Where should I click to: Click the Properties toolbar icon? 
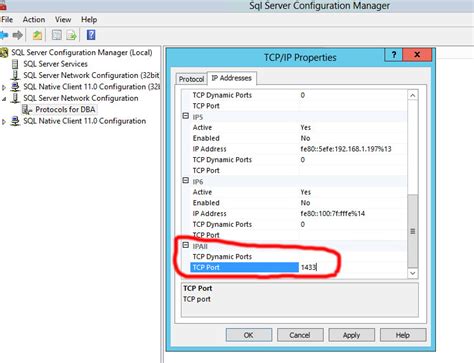(57, 35)
